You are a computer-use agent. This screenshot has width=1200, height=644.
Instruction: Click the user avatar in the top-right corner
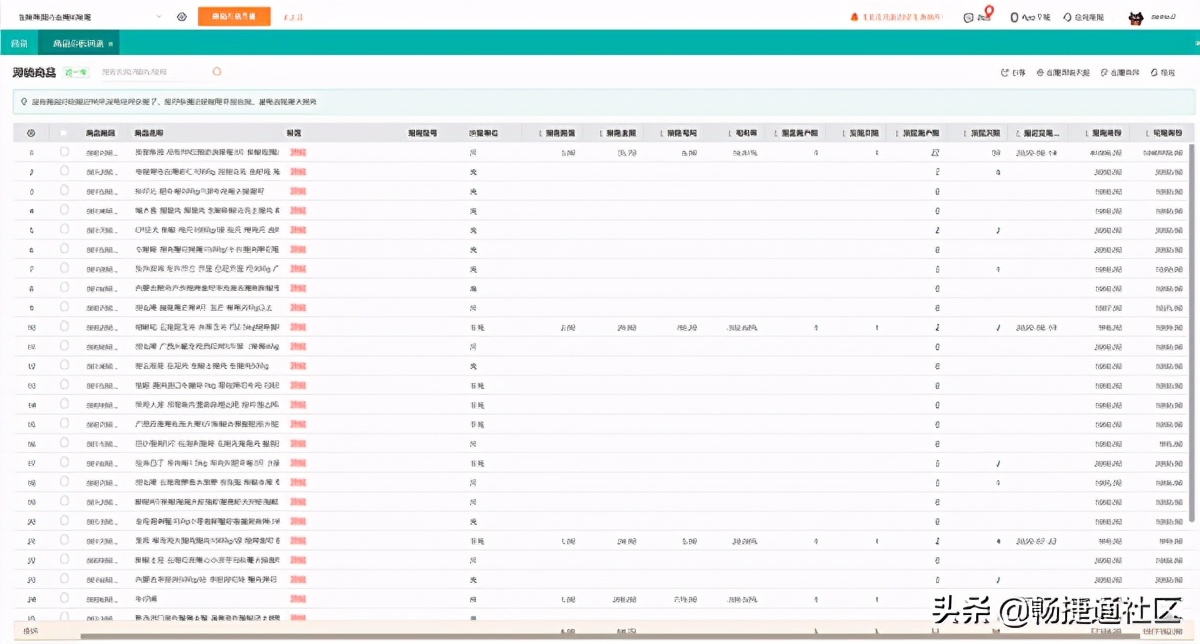point(1136,17)
